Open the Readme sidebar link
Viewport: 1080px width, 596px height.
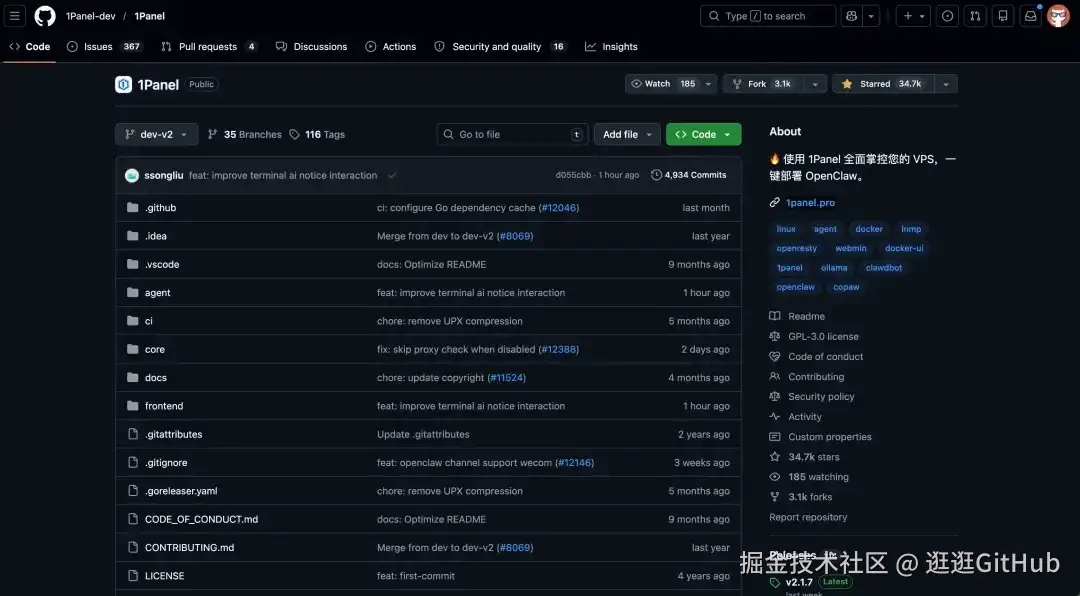[806, 316]
